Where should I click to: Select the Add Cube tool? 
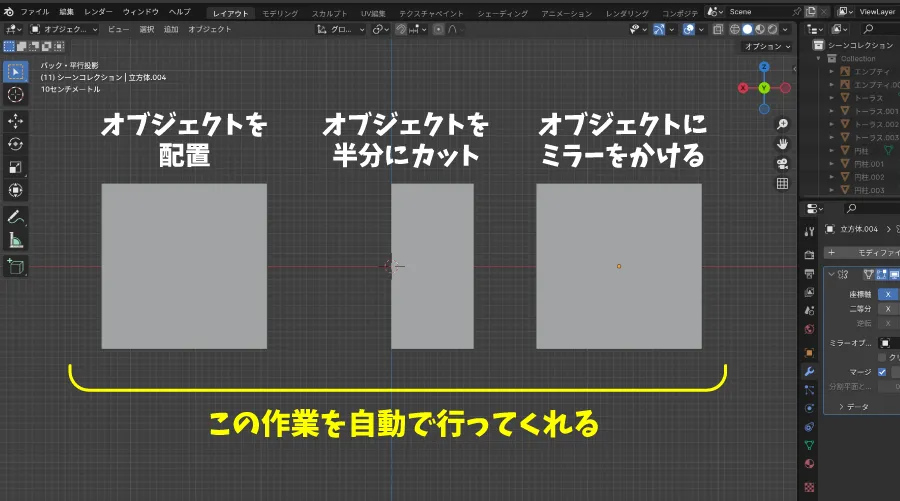[x=16, y=266]
